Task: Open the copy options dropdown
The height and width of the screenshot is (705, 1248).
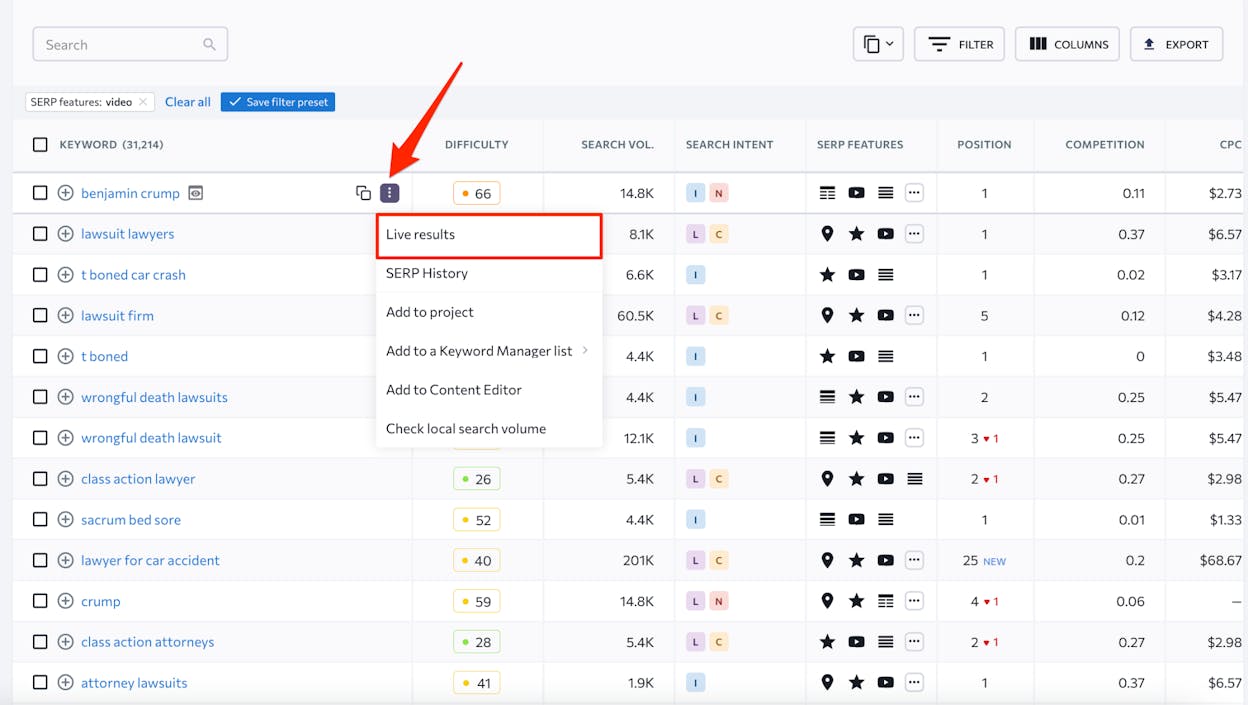Action: point(878,44)
